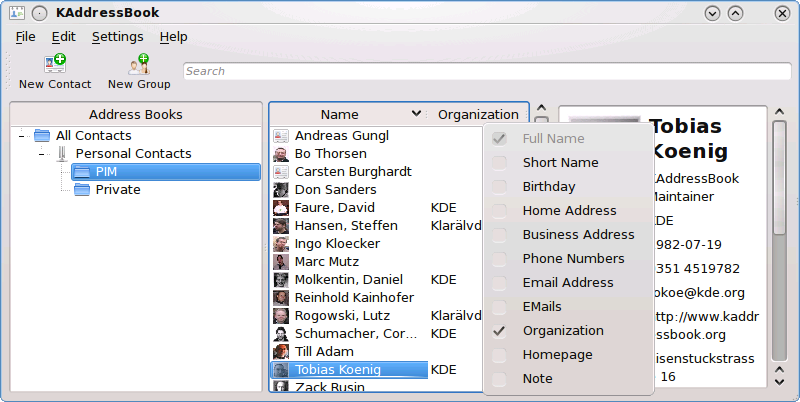Check the Business Address column option
The image size is (800, 402).
pyautogui.click(x=499, y=235)
